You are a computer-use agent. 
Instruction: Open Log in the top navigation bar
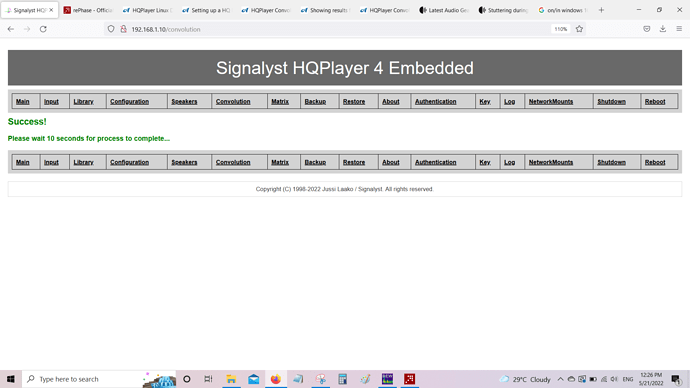point(509,102)
